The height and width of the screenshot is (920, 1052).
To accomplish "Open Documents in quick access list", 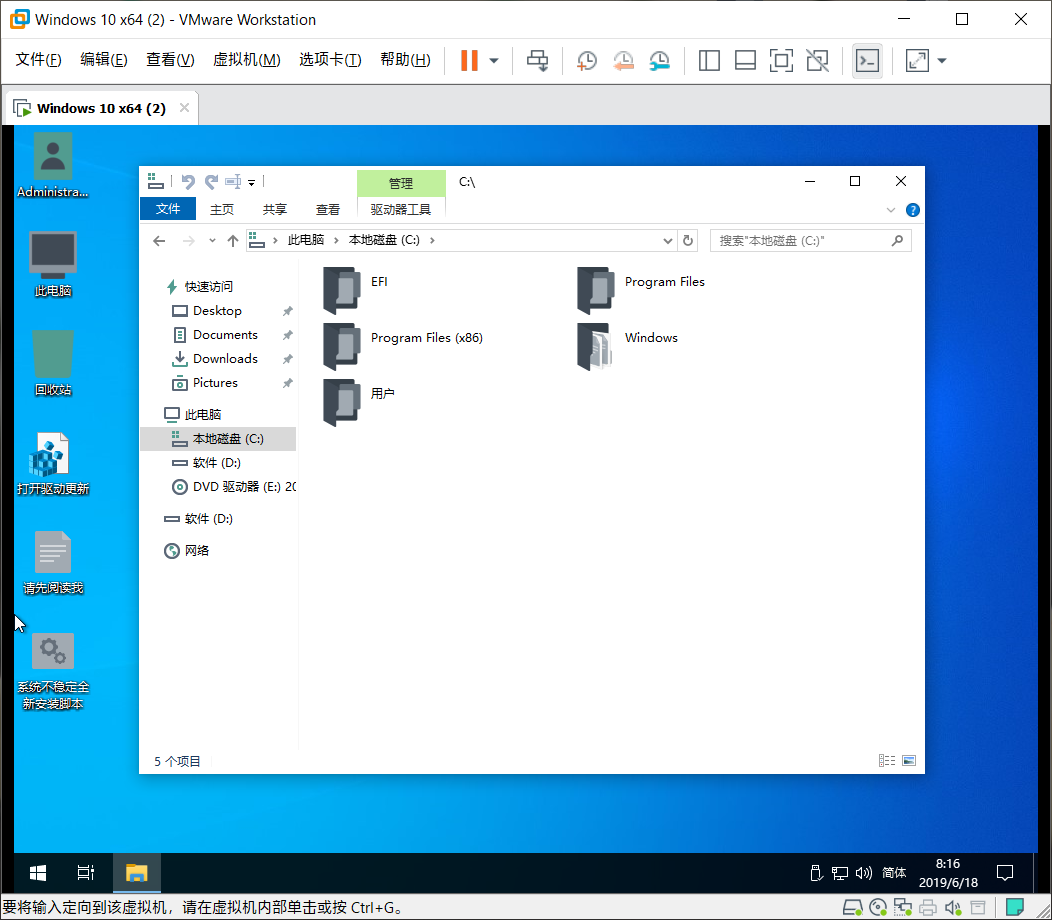I will pyautogui.click(x=225, y=335).
